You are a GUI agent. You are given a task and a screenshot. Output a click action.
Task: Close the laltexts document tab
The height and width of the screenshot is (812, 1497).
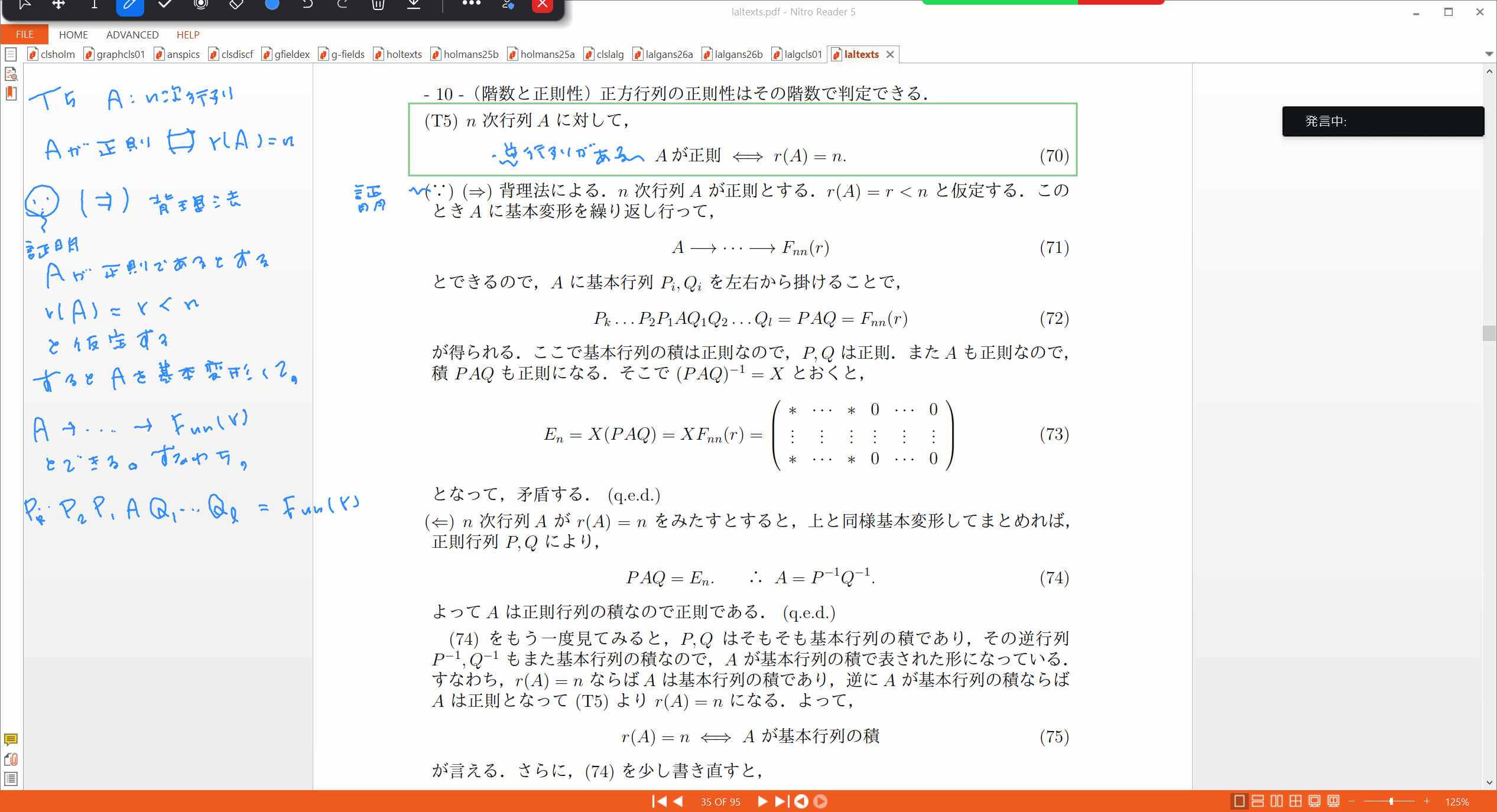tap(890, 54)
